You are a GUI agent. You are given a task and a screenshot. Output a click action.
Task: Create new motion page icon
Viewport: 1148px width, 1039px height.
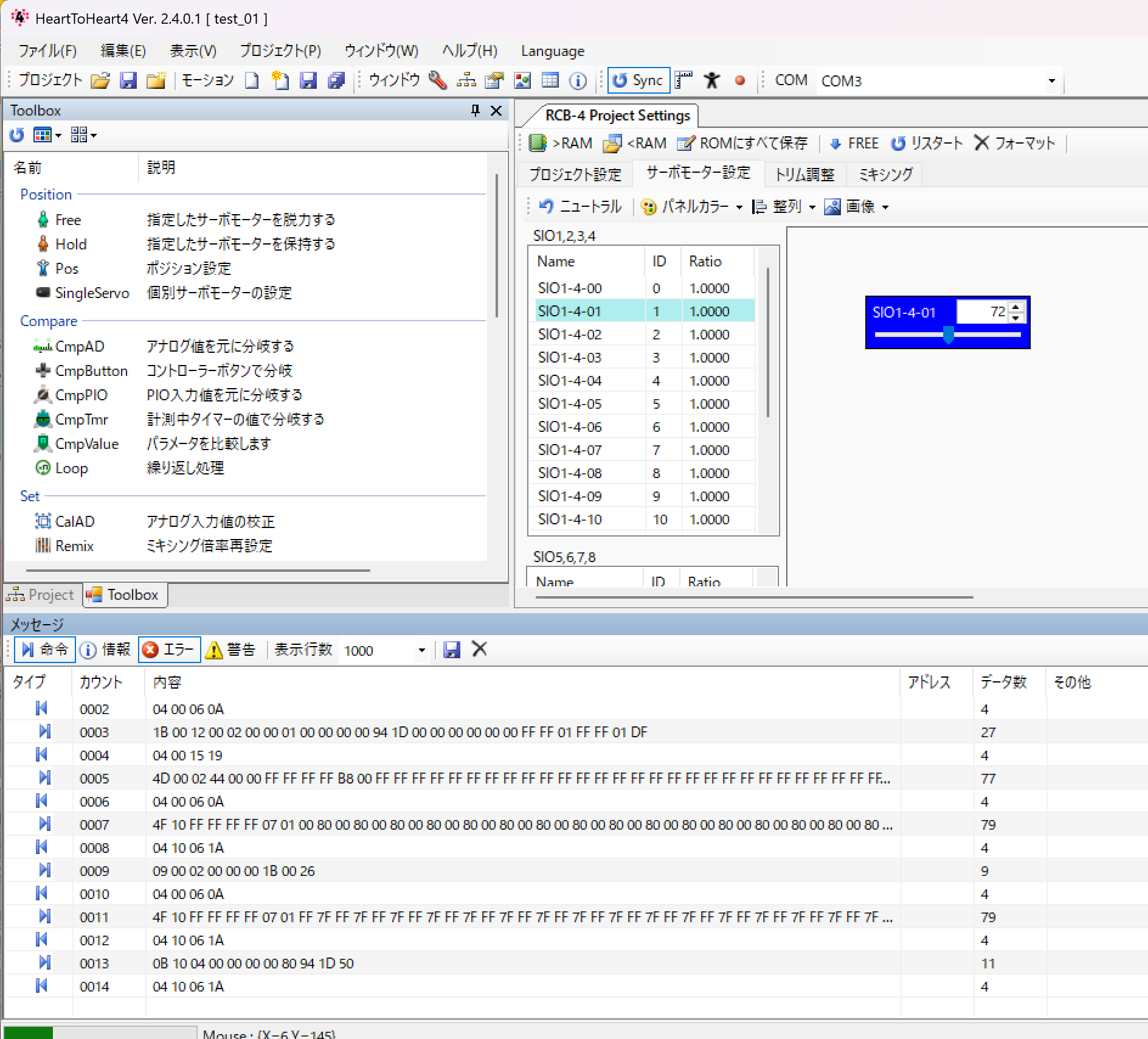pyautogui.click(x=252, y=80)
